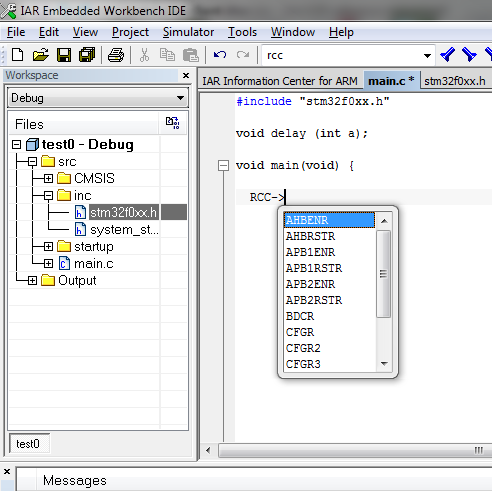Save the current file with floppy icon
This screenshot has width=492, height=491.
[64, 55]
